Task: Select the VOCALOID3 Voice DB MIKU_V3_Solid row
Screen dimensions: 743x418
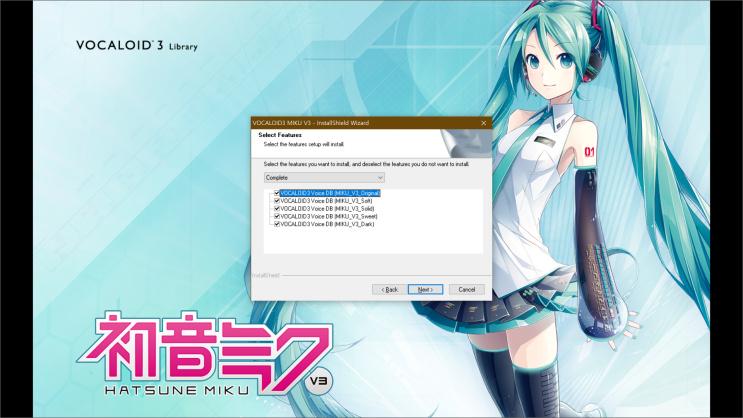Action: pyautogui.click(x=327, y=208)
